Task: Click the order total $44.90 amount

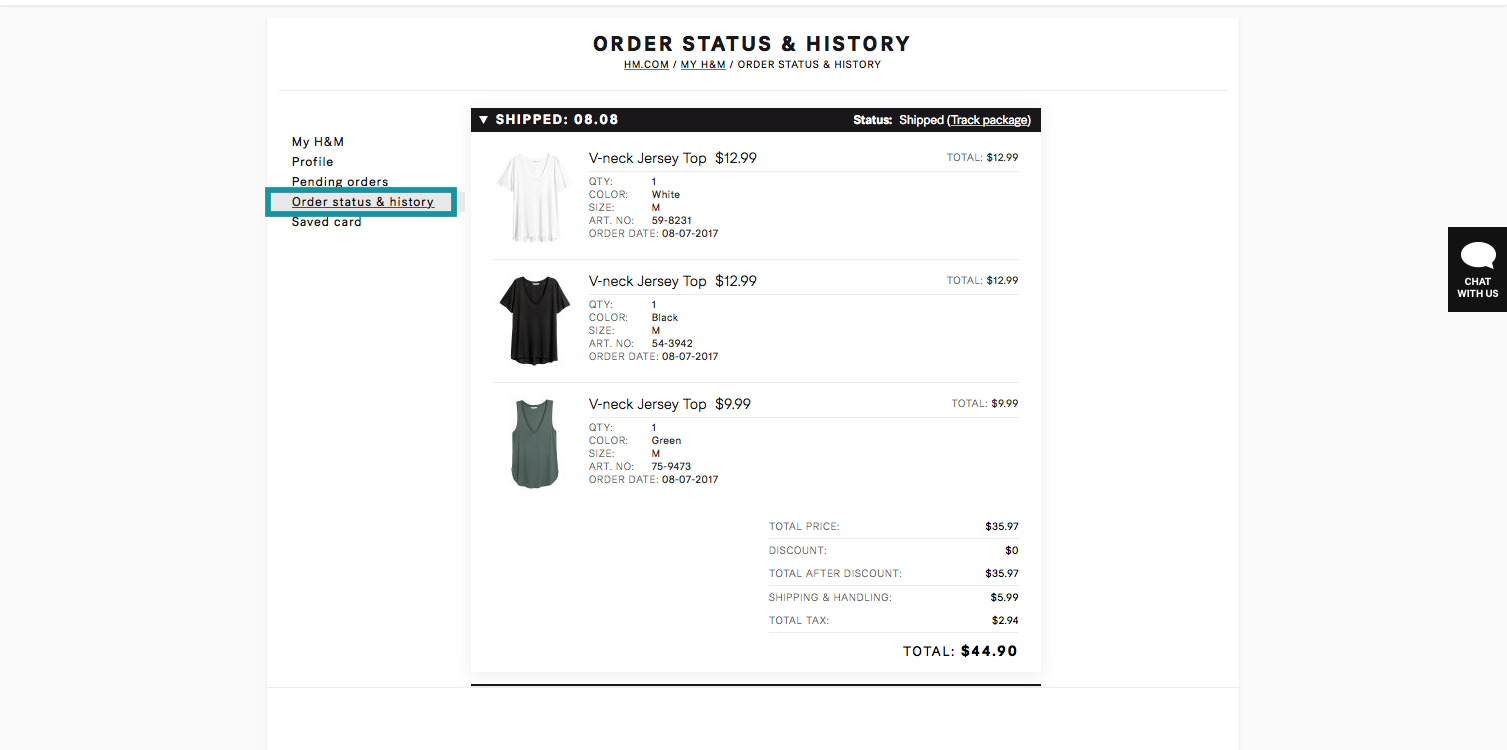Action: [x=989, y=651]
